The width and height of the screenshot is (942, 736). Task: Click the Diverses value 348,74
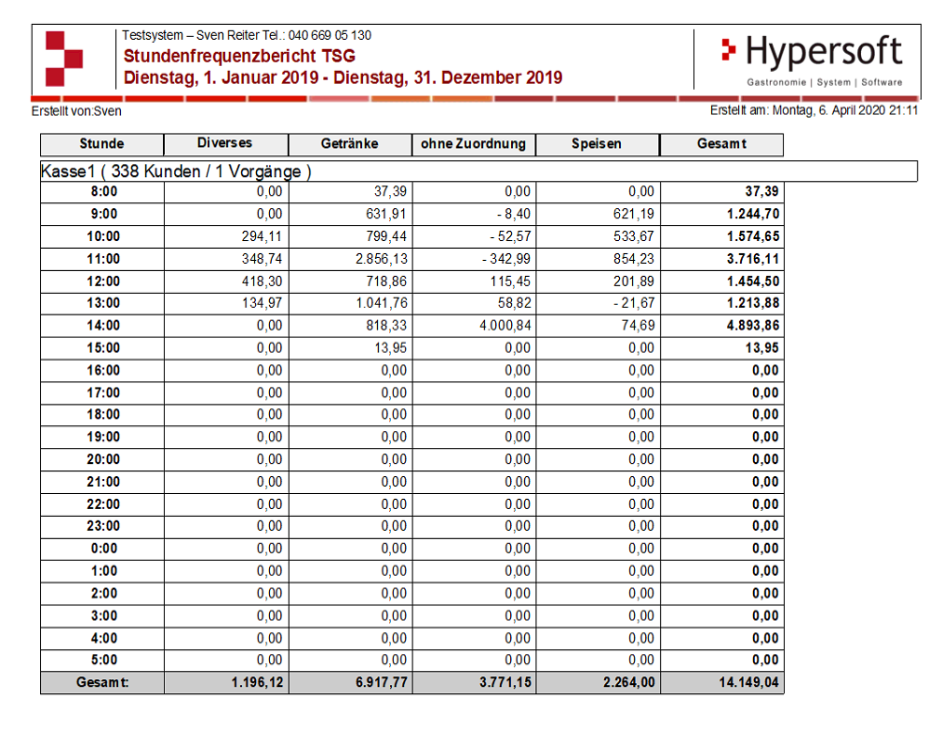point(262,259)
